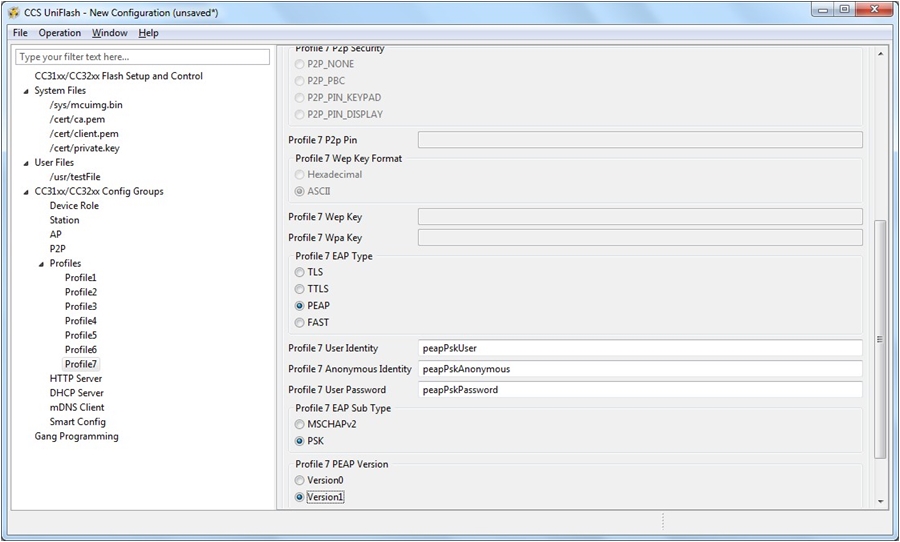Collapse the CC31xx/CC32xx Config Groups node
The image size is (900, 542).
(26, 192)
